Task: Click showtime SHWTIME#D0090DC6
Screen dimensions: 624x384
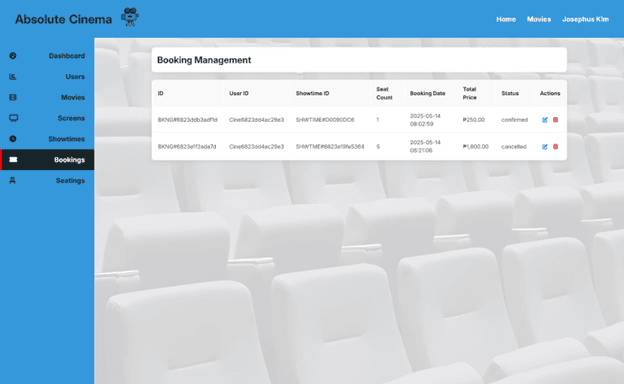Action: 325,120
